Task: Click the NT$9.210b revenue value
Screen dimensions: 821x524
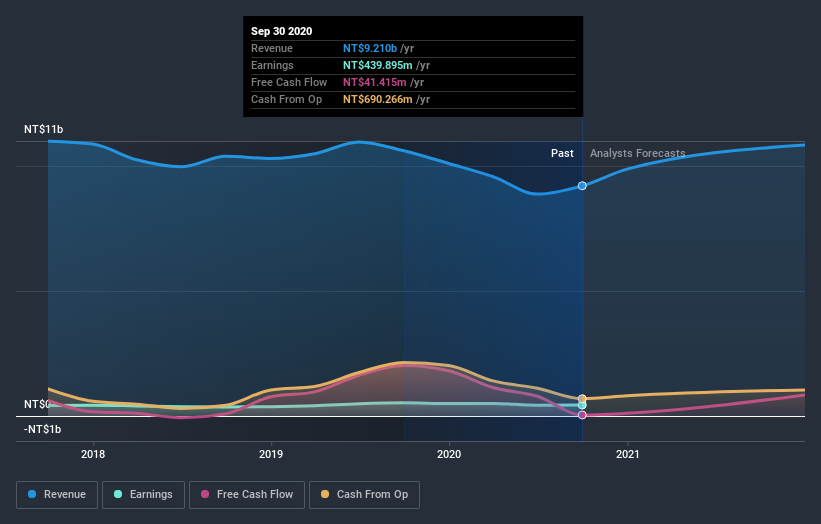Action: pos(370,48)
